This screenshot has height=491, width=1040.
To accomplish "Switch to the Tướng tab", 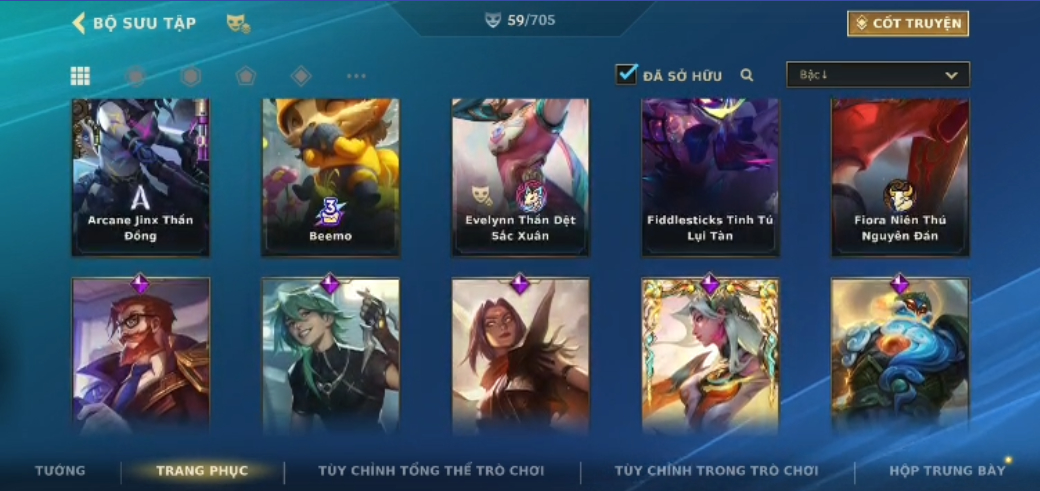I will [x=60, y=471].
